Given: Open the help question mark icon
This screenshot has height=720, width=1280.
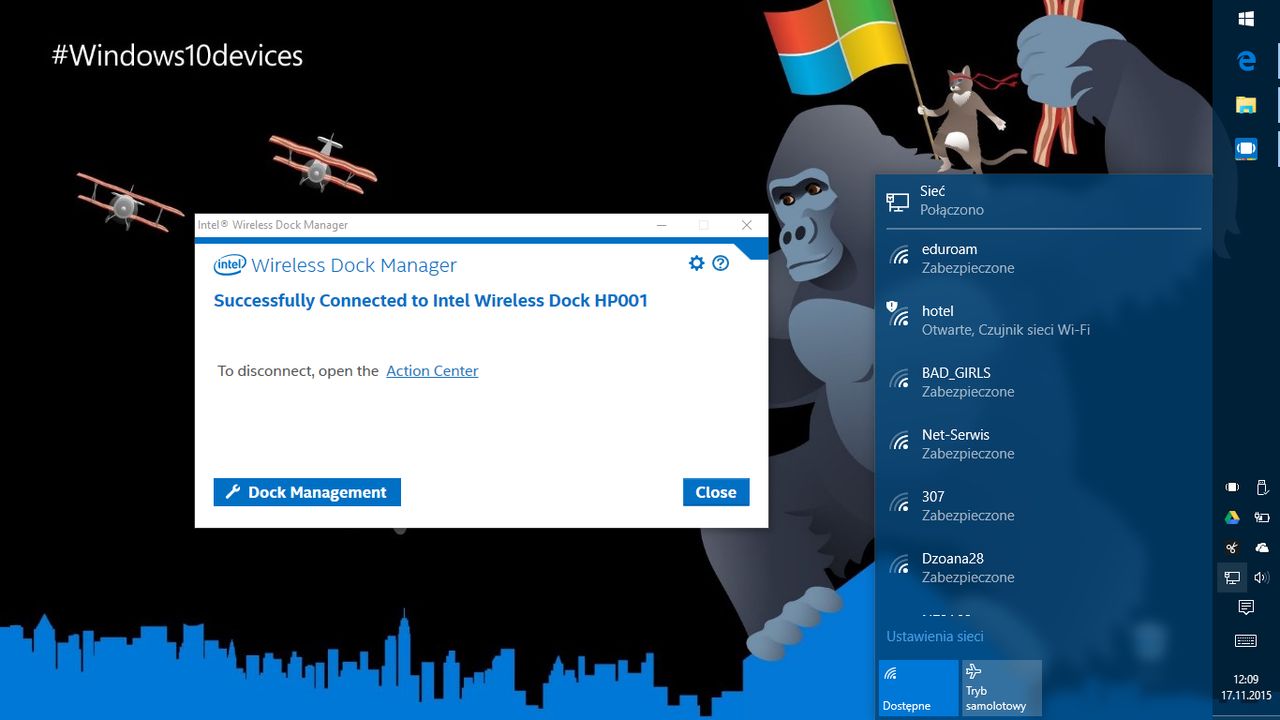Looking at the screenshot, I should [x=720, y=263].
